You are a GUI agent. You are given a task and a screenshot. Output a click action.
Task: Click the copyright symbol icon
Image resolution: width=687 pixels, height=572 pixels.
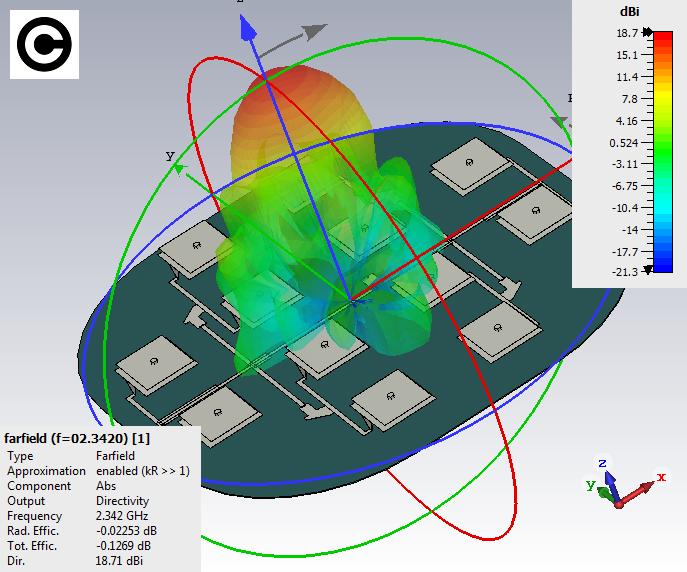[x=44, y=46]
